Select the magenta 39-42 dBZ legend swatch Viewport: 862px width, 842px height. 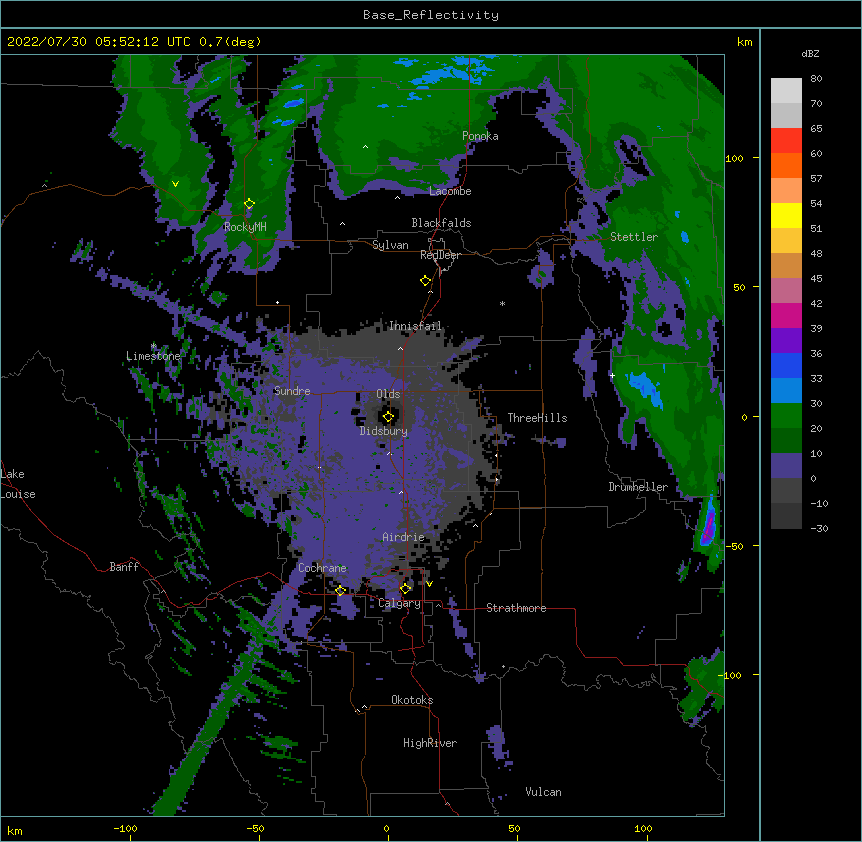[786, 315]
